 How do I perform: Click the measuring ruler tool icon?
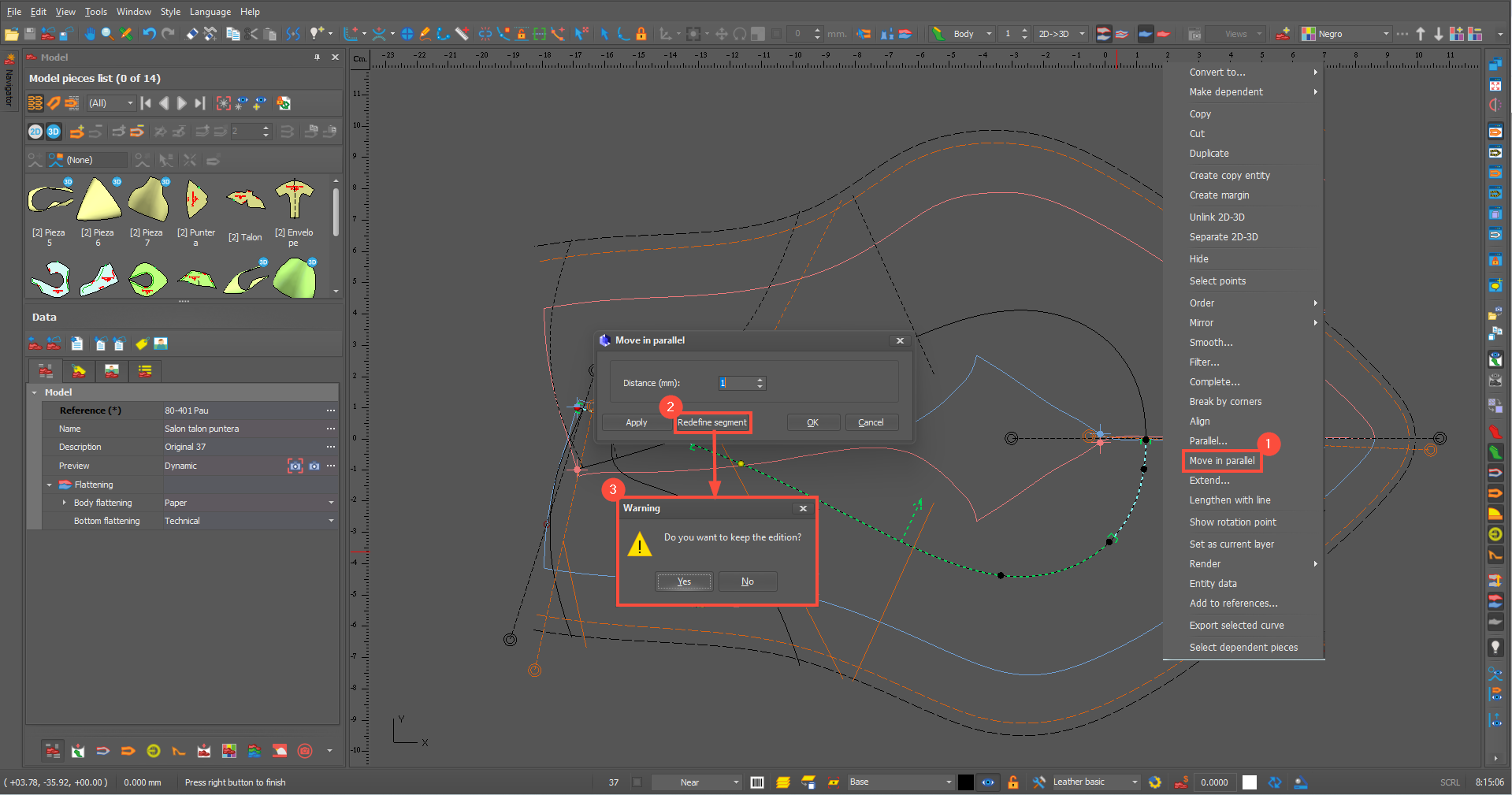pyautogui.click(x=463, y=34)
